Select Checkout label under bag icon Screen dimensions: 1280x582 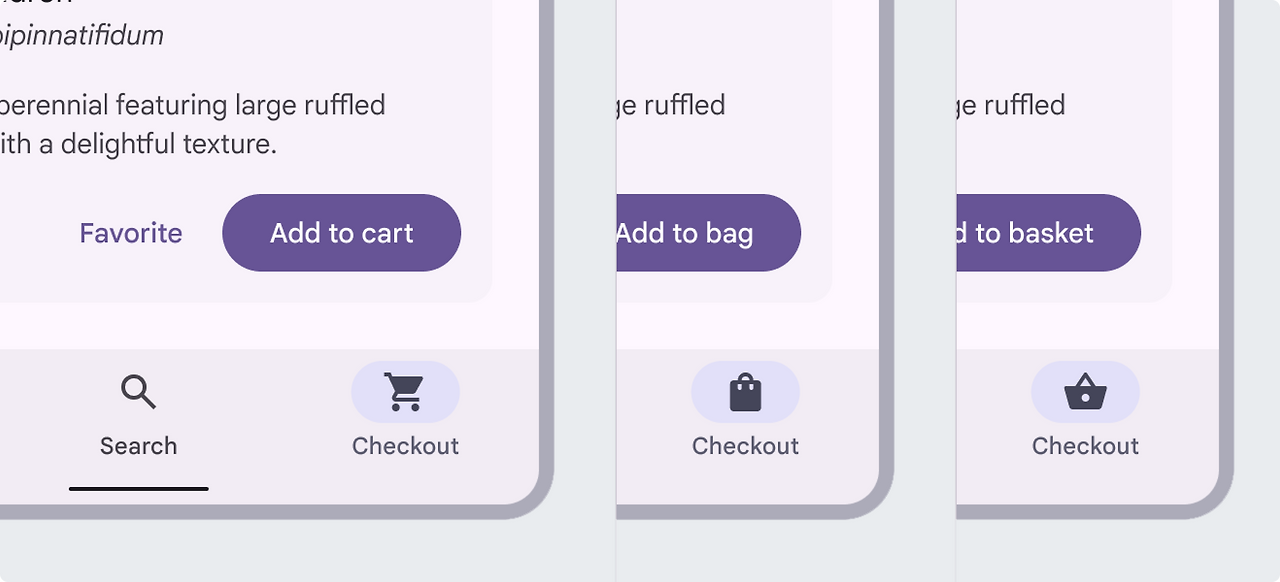(x=745, y=446)
